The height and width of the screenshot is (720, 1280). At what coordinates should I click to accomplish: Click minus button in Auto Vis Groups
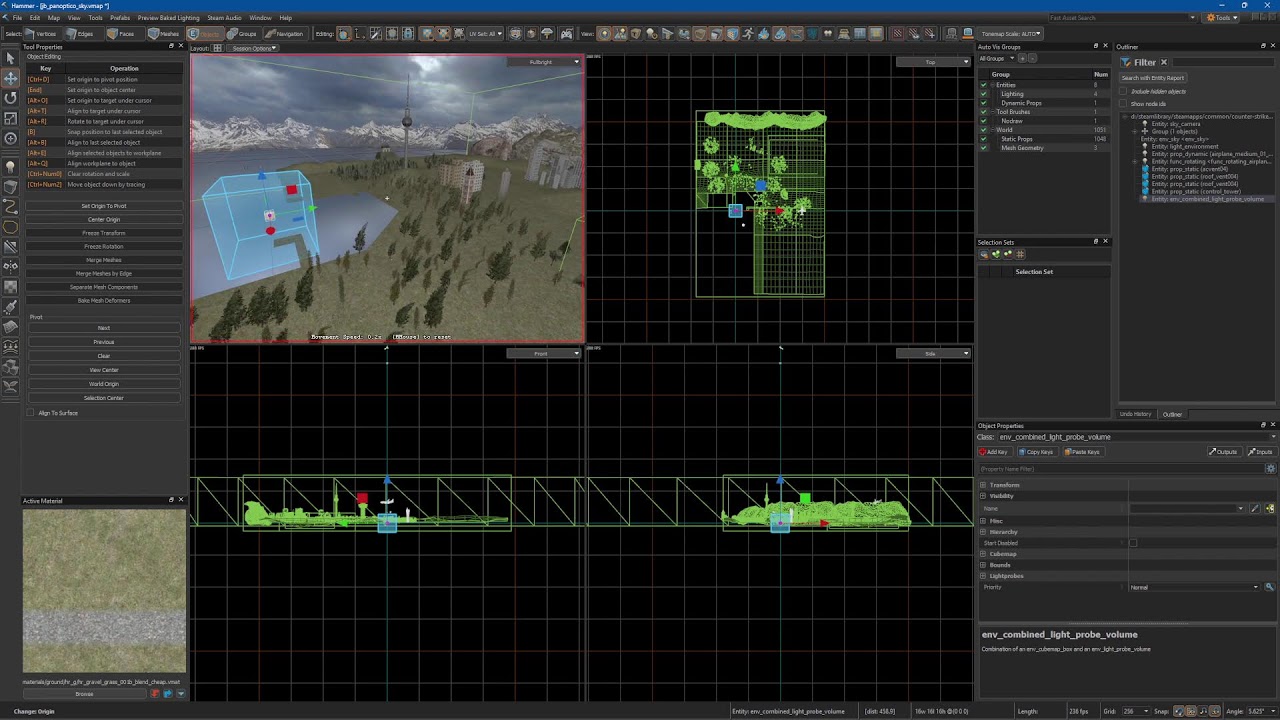(x=1033, y=58)
